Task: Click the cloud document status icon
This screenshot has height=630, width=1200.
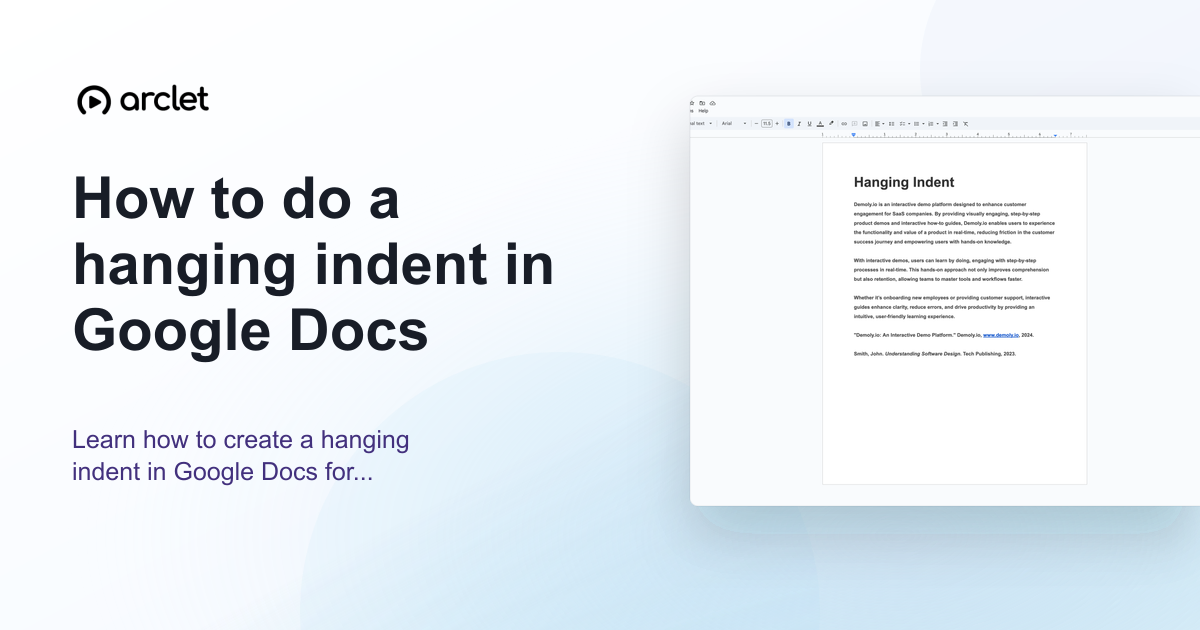Action: click(x=713, y=103)
